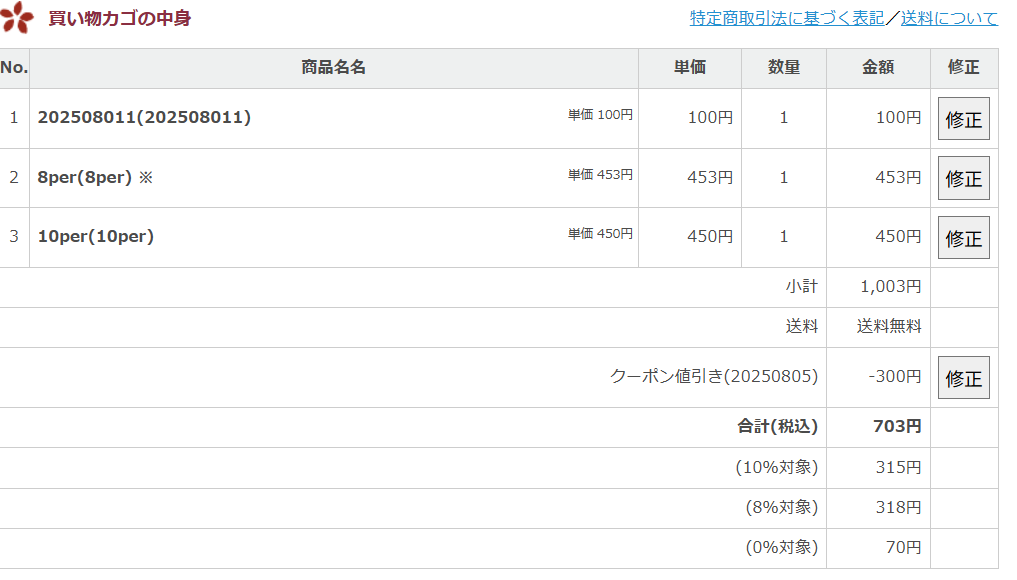Click the 単価 column header
Viewport: 1017px width, 580px height.
click(689, 68)
